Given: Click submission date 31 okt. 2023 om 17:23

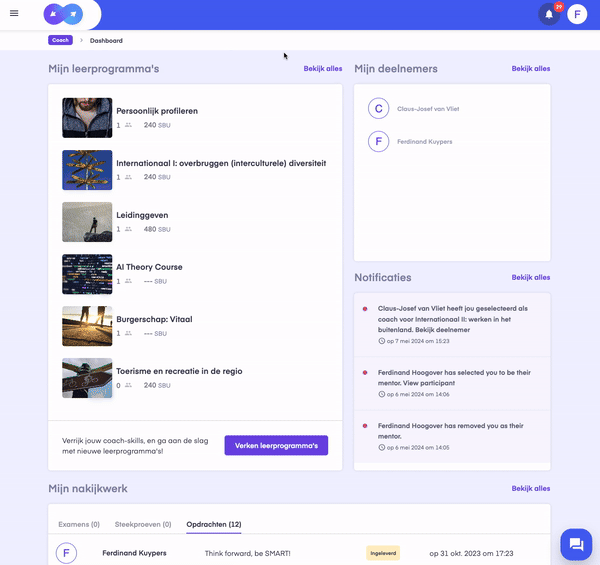Looking at the screenshot, I should [471, 553].
